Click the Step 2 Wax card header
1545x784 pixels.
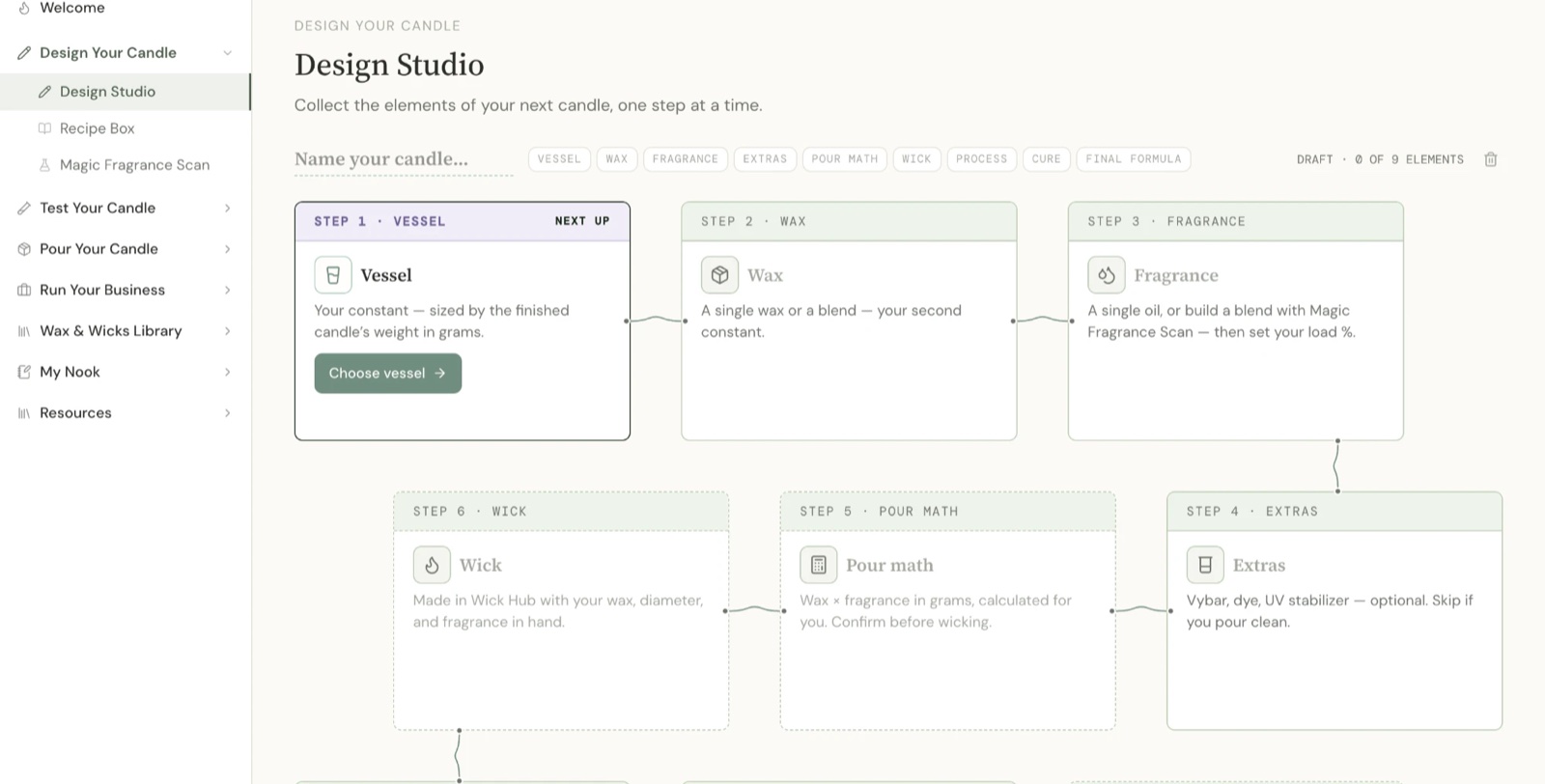click(x=849, y=221)
